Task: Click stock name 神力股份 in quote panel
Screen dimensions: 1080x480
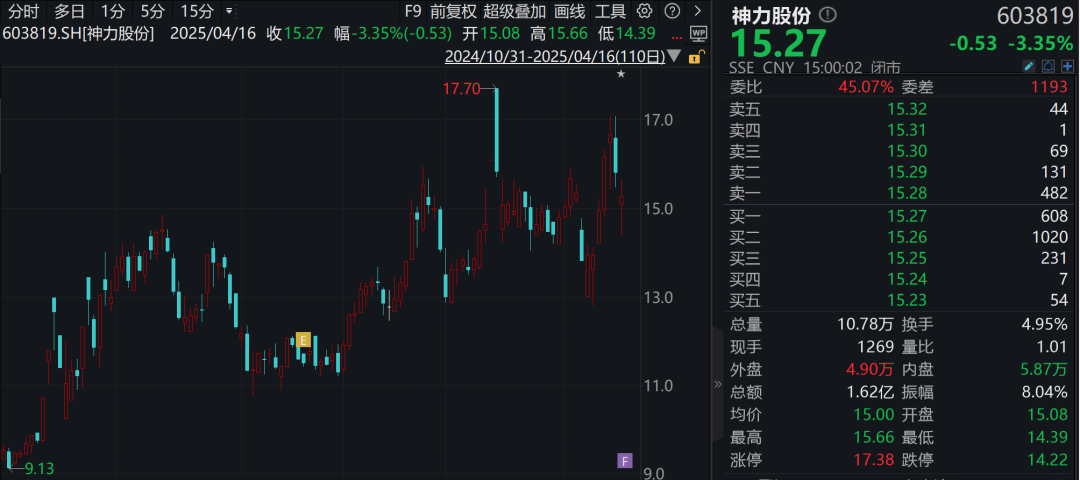Action: tap(771, 15)
